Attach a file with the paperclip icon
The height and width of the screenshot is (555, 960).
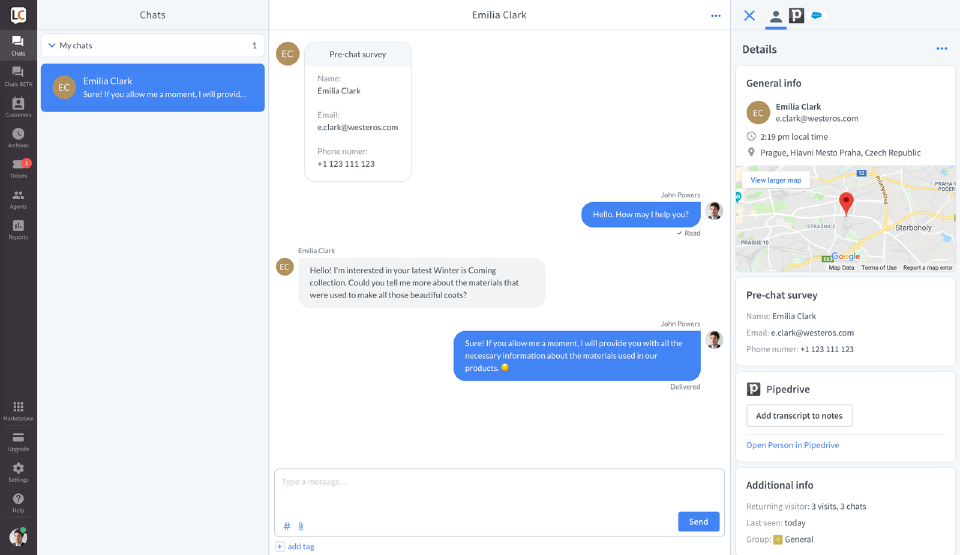click(300, 526)
